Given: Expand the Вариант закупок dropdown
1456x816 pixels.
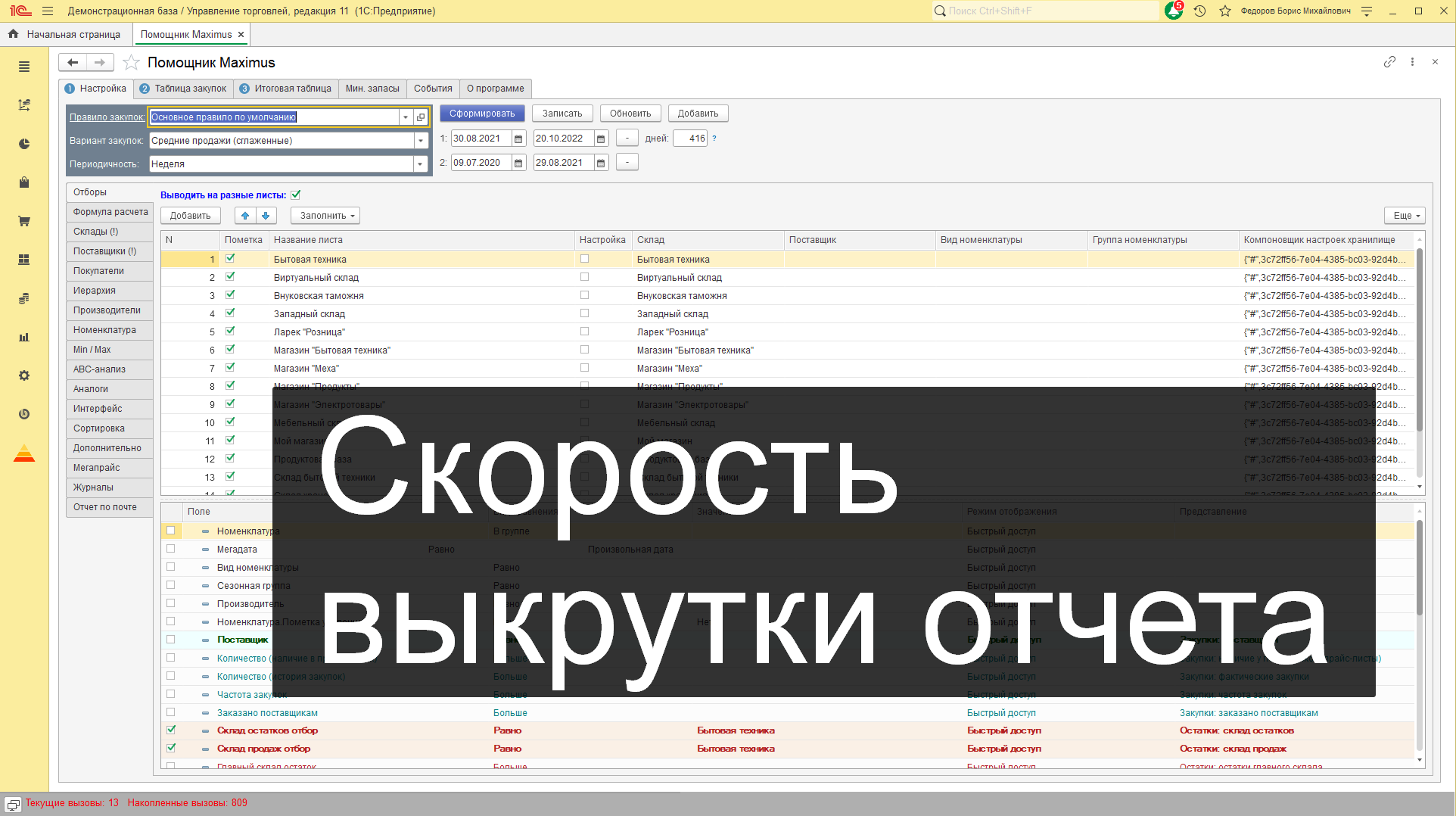Looking at the screenshot, I should click(x=420, y=141).
